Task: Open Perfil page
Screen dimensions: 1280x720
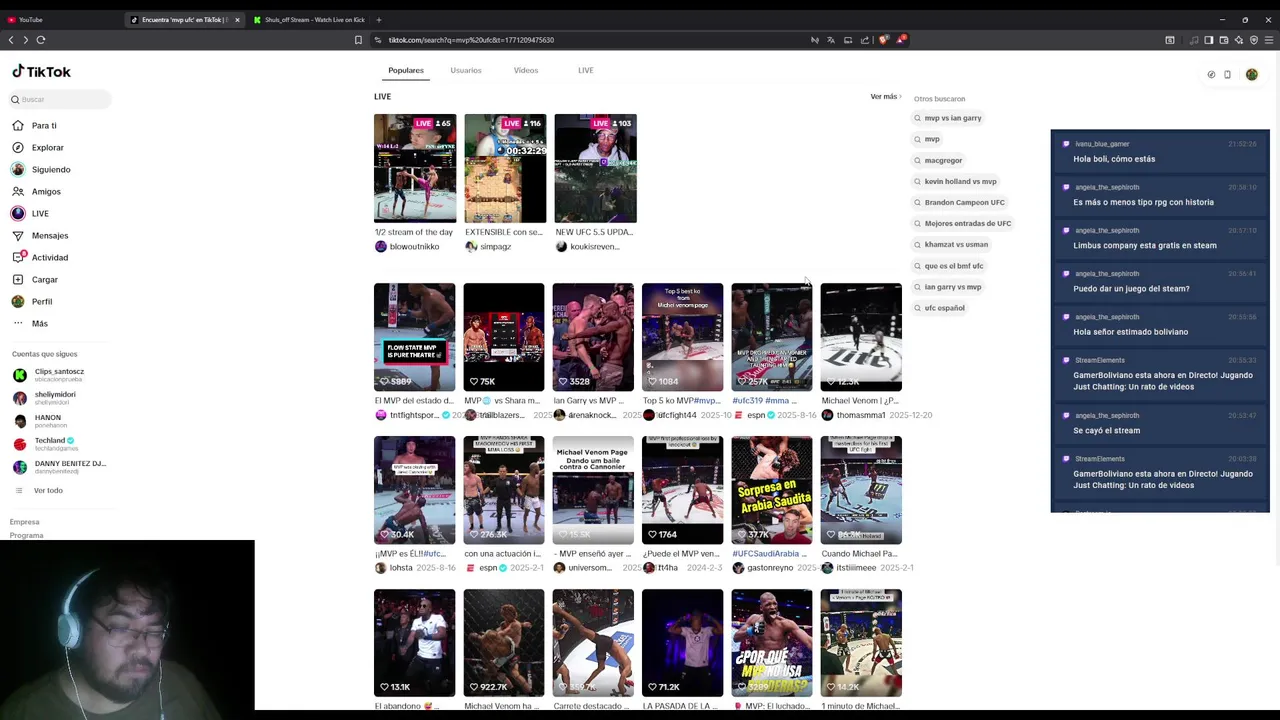Action: pos(32,302)
